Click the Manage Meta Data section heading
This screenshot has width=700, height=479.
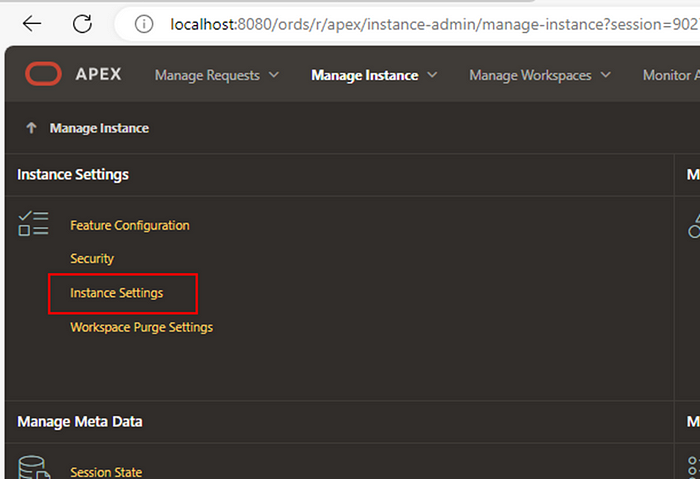[x=79, y=421]
